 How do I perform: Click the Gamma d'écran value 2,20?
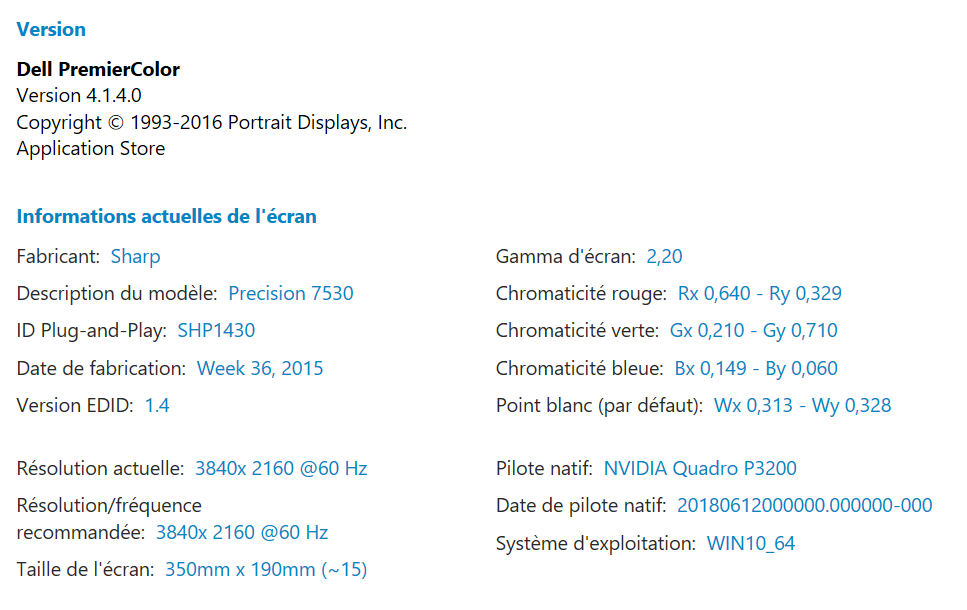pyautogui.click(x=664, y=256)
